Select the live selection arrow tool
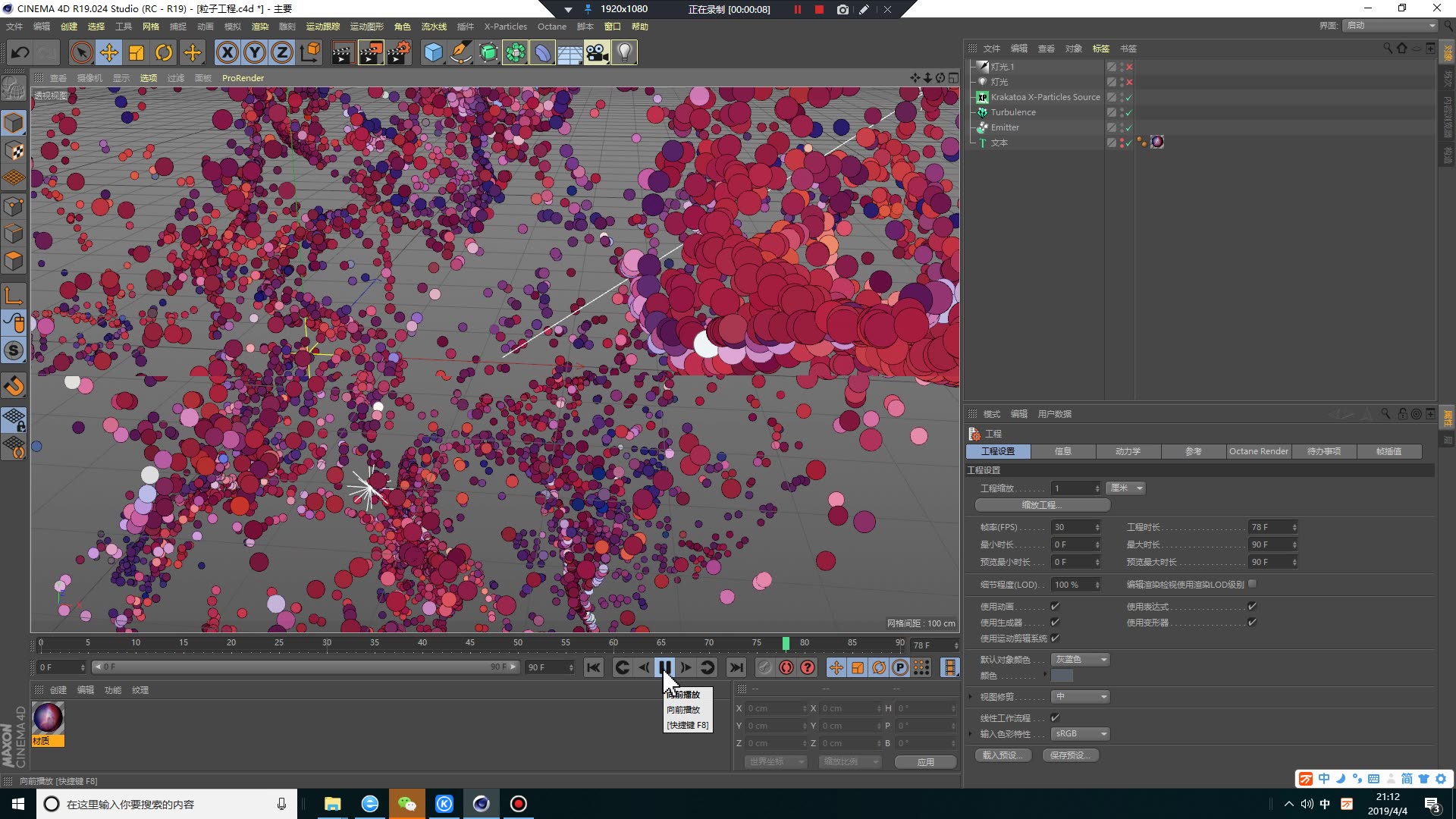This screenshot has width=1456, height=819. point(81,52)
